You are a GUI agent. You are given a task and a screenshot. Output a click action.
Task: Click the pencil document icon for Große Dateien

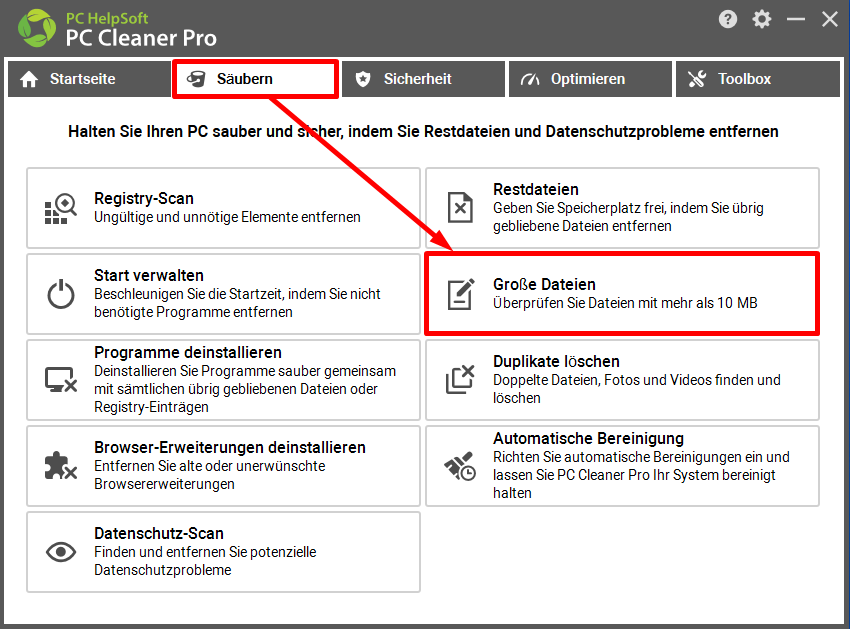(x=461, y=294)
